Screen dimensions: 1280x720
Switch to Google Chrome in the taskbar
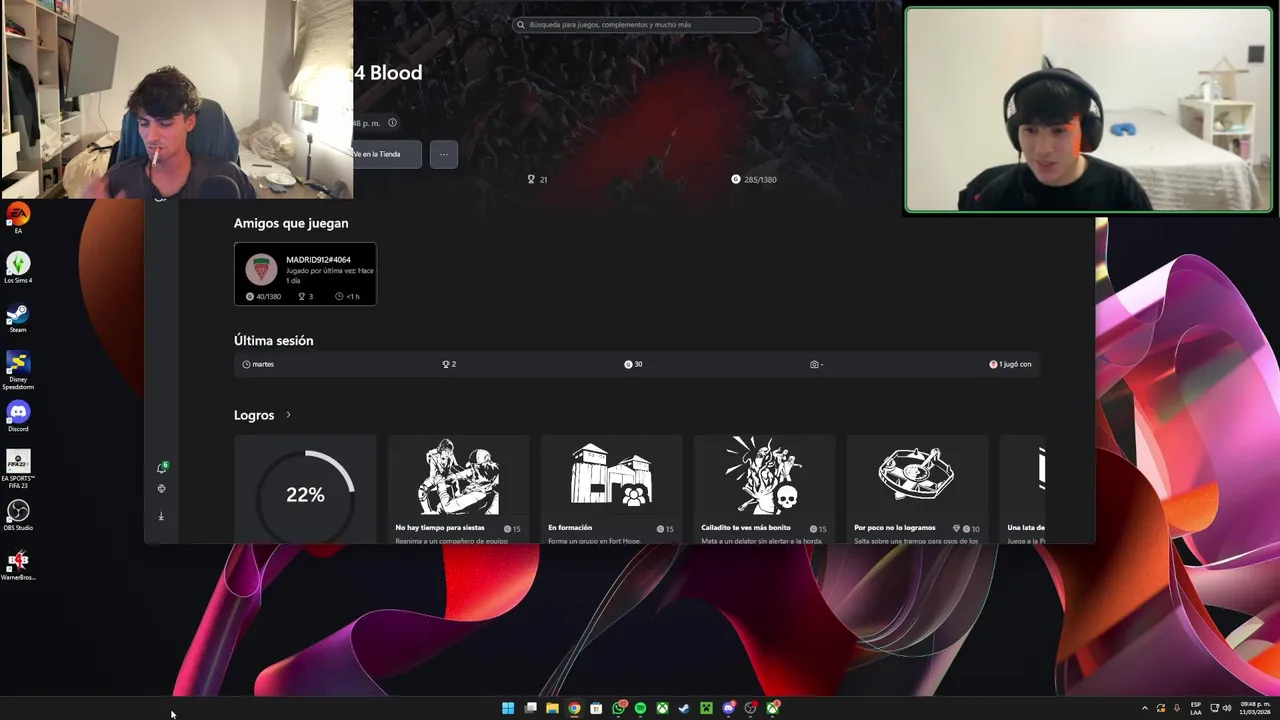coord(574,708)
